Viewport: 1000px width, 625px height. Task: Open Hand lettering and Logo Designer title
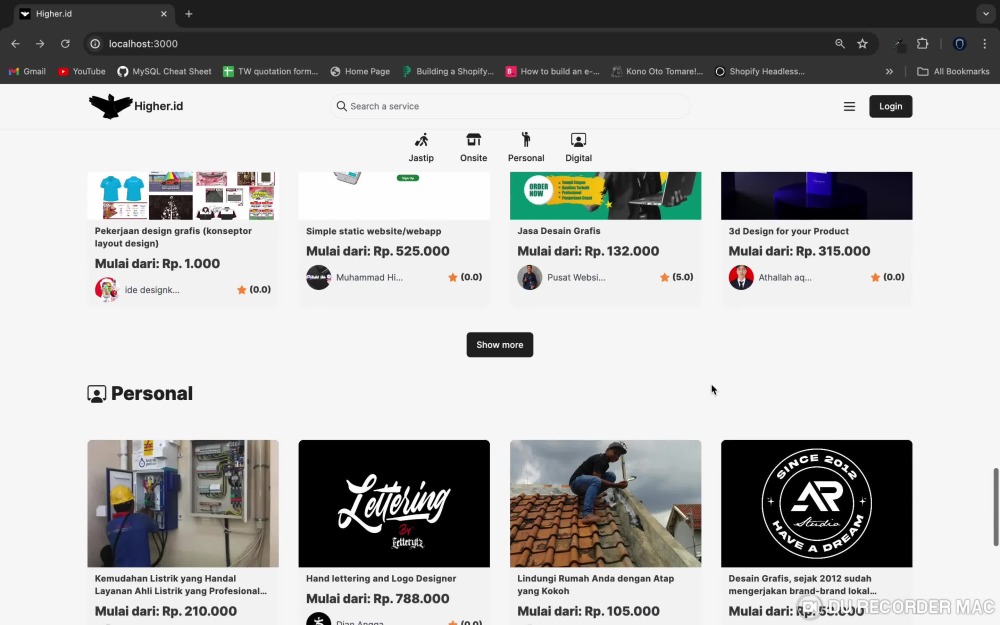pos(381,578)
